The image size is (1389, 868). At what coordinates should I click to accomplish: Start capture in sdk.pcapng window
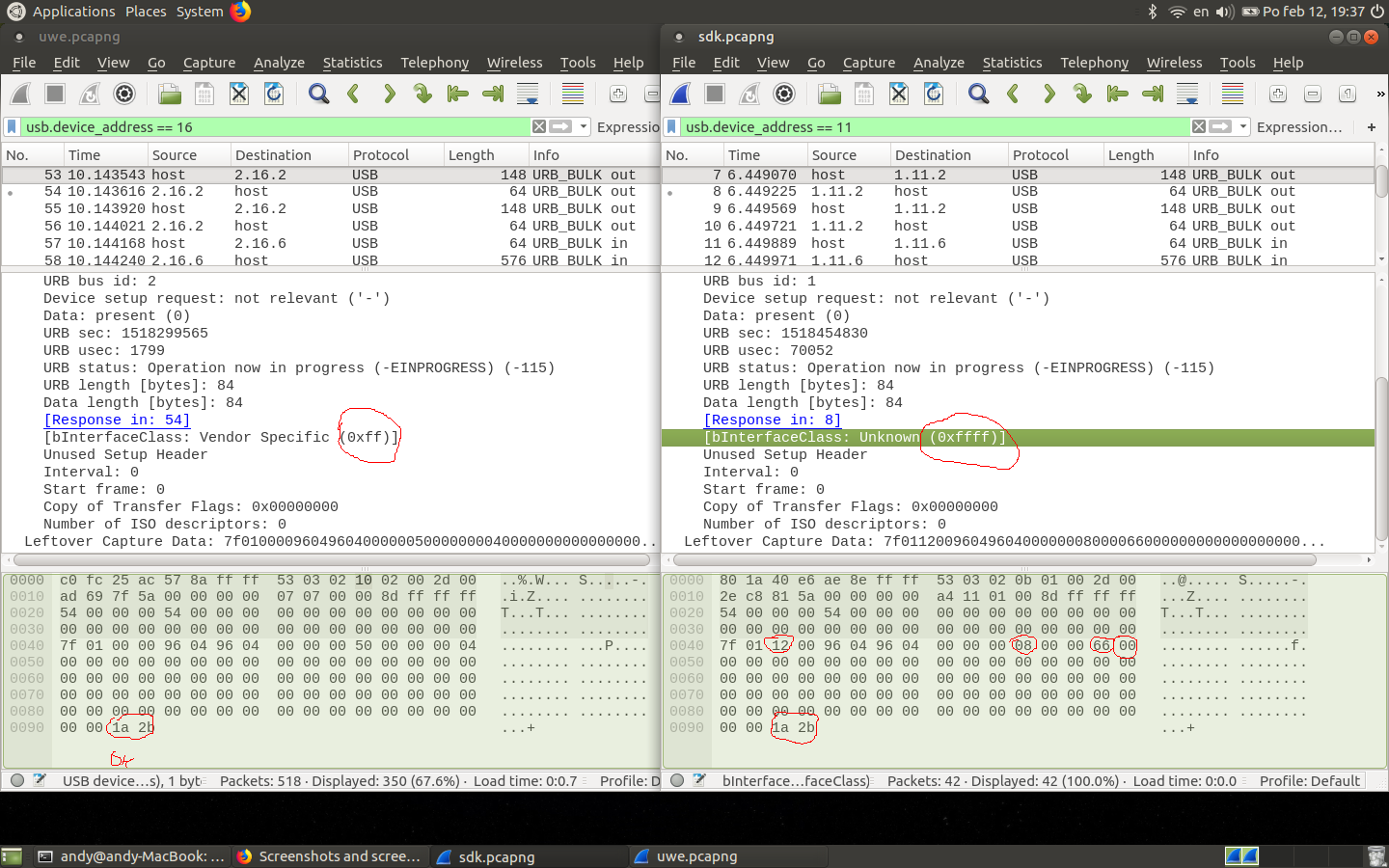tap(680, 94)
